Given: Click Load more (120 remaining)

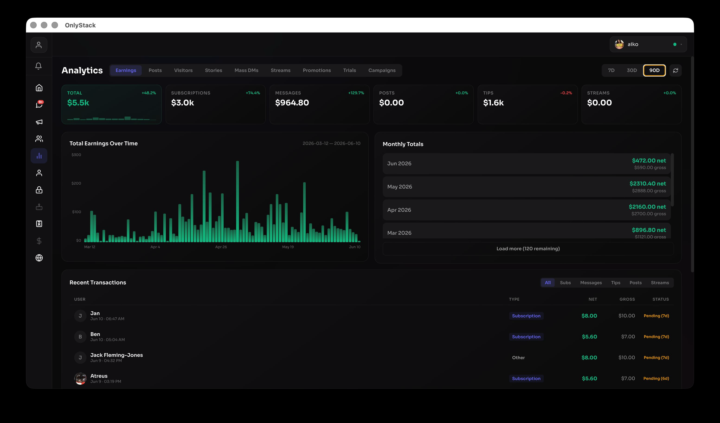Looking at the screenshot, I should pyautogui.click(x=528, y=248).
